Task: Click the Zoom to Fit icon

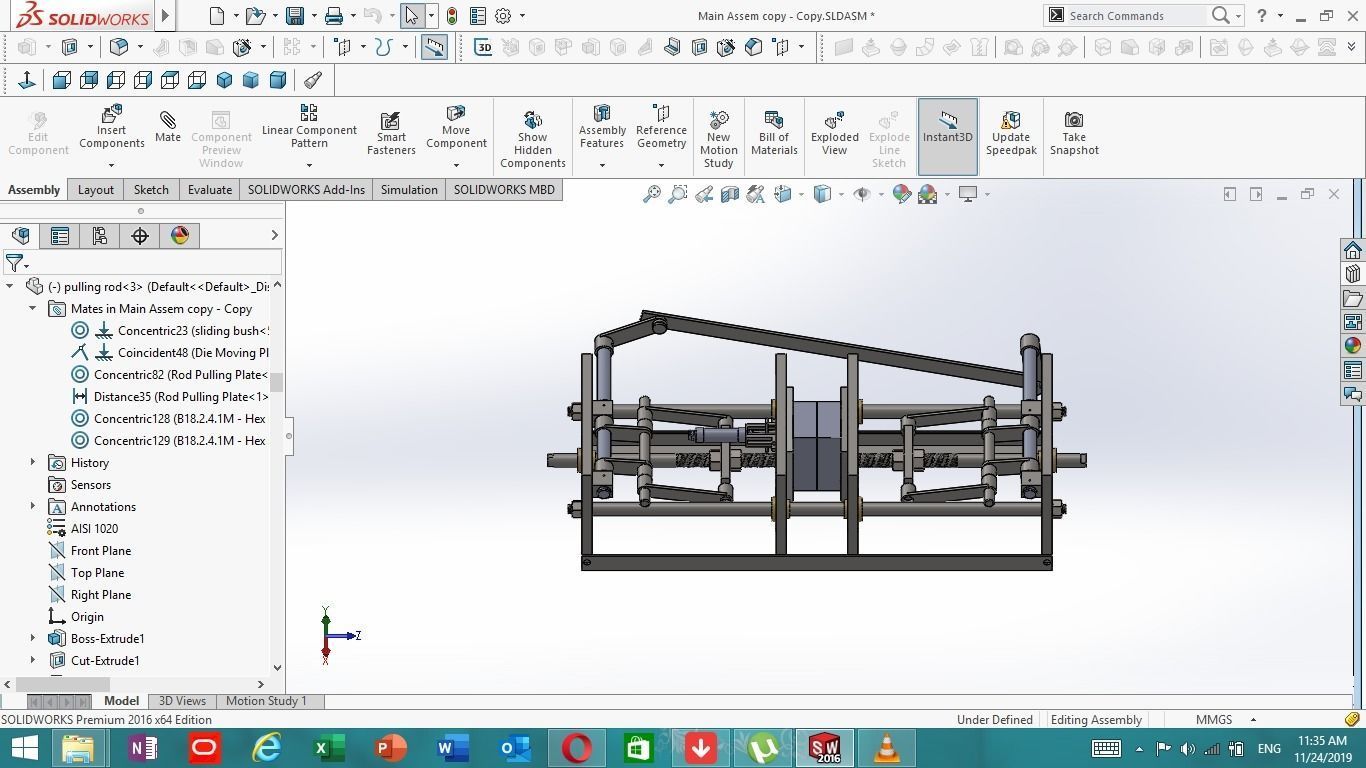Action: point(652,194)
